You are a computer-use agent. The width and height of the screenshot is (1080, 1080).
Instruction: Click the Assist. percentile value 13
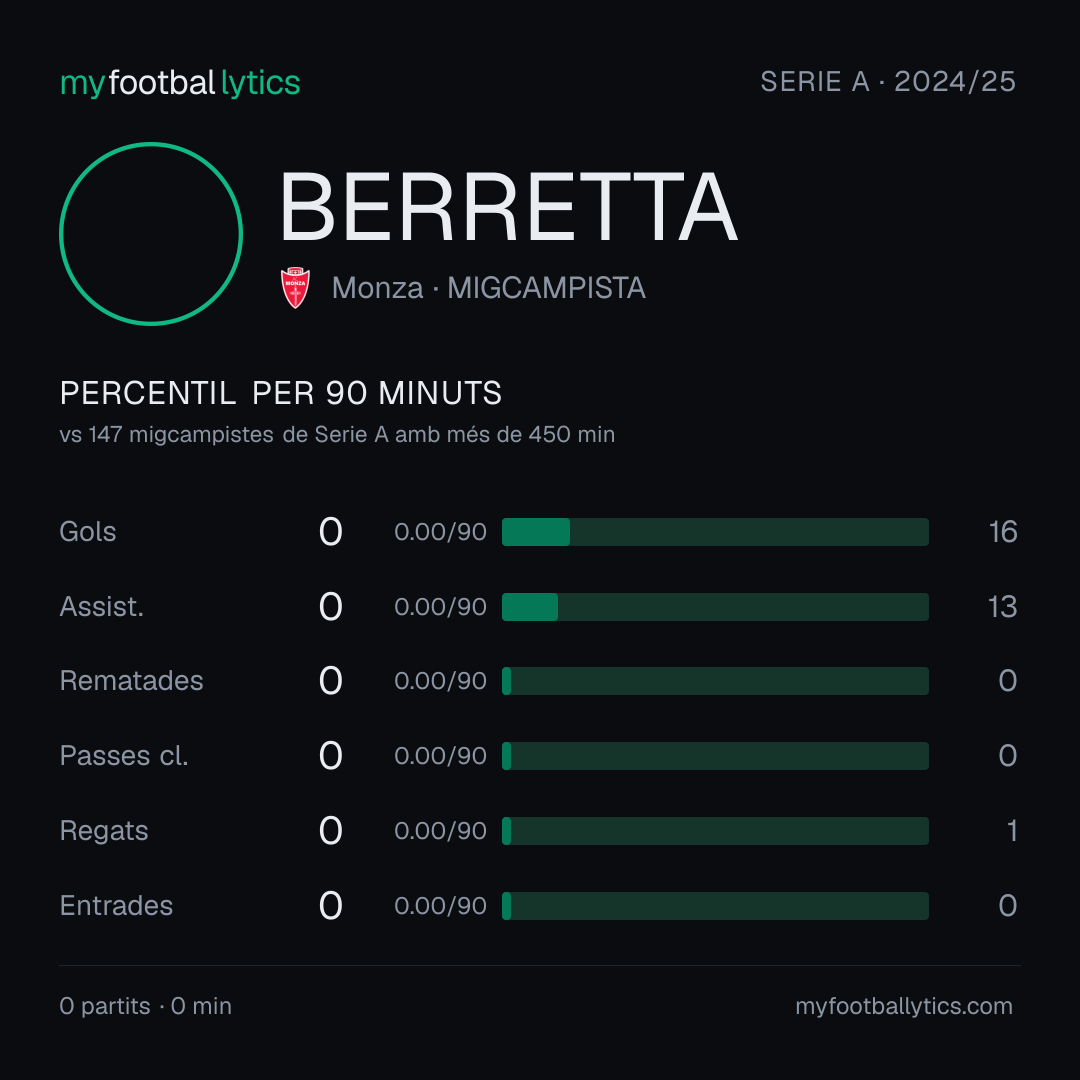[1003, 607]
